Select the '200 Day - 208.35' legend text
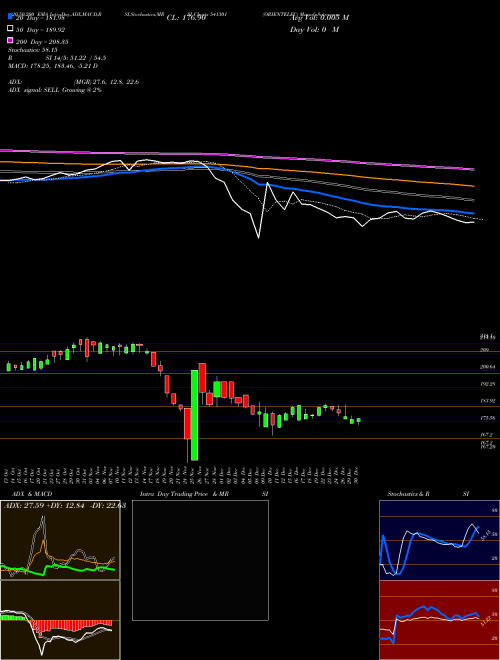The image size is (500, 660). coord(42,42)
